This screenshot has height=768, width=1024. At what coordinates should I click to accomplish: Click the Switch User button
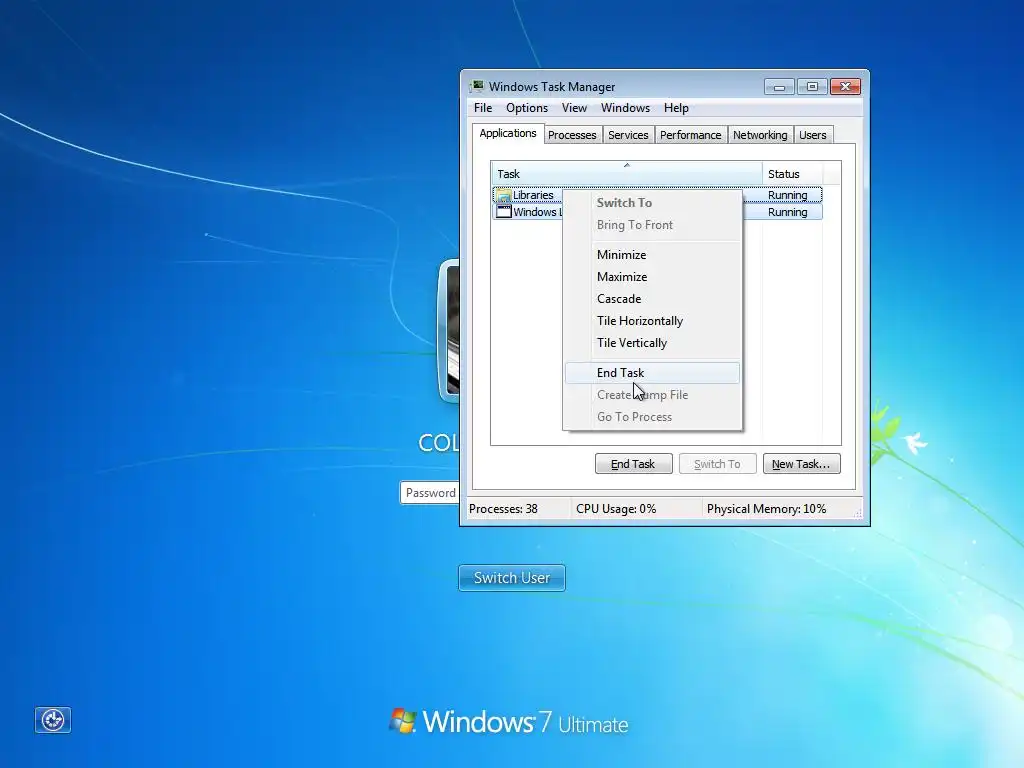click(512, 578)
